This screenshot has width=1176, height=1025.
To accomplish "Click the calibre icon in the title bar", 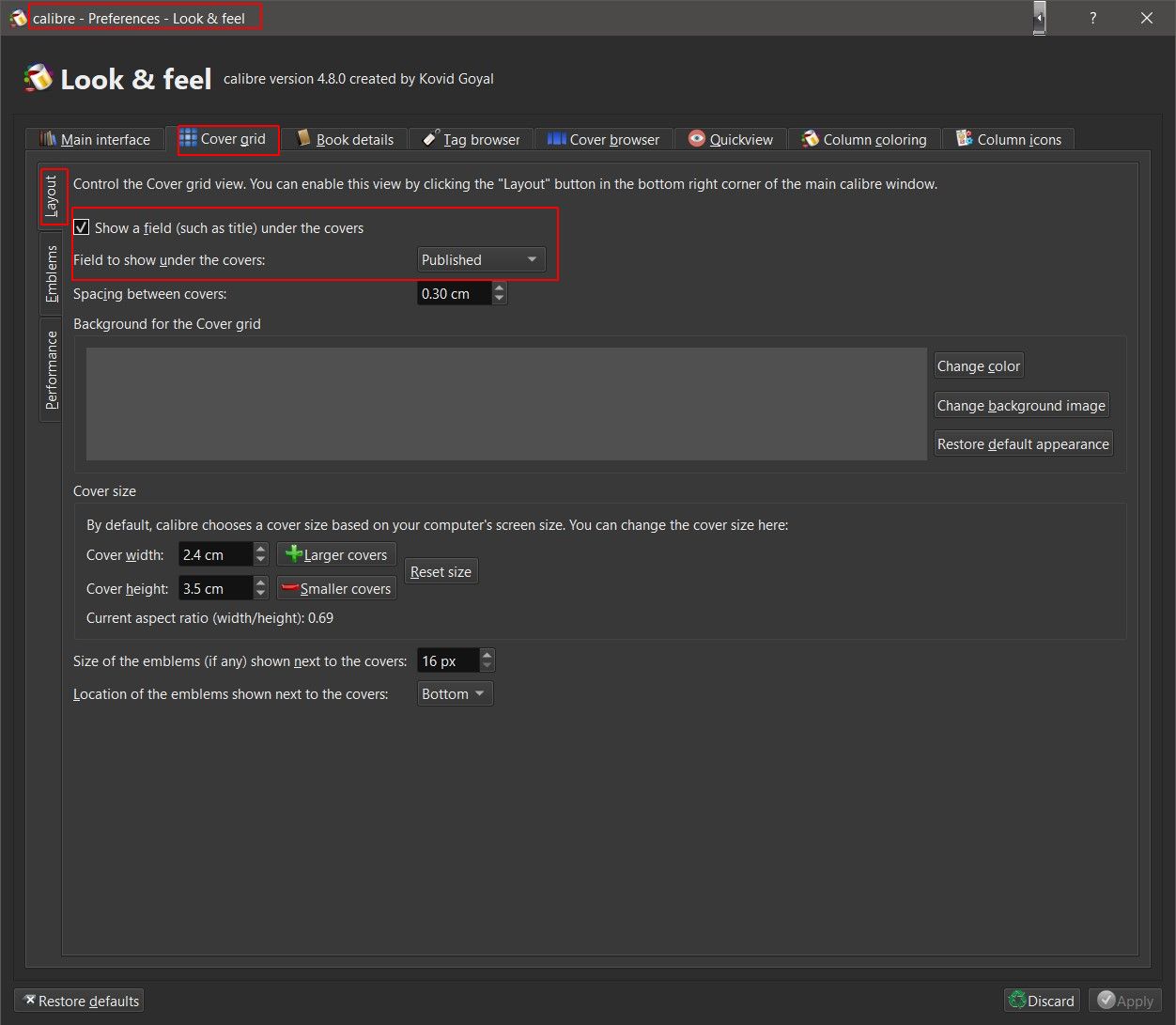I will click(18, 18).
